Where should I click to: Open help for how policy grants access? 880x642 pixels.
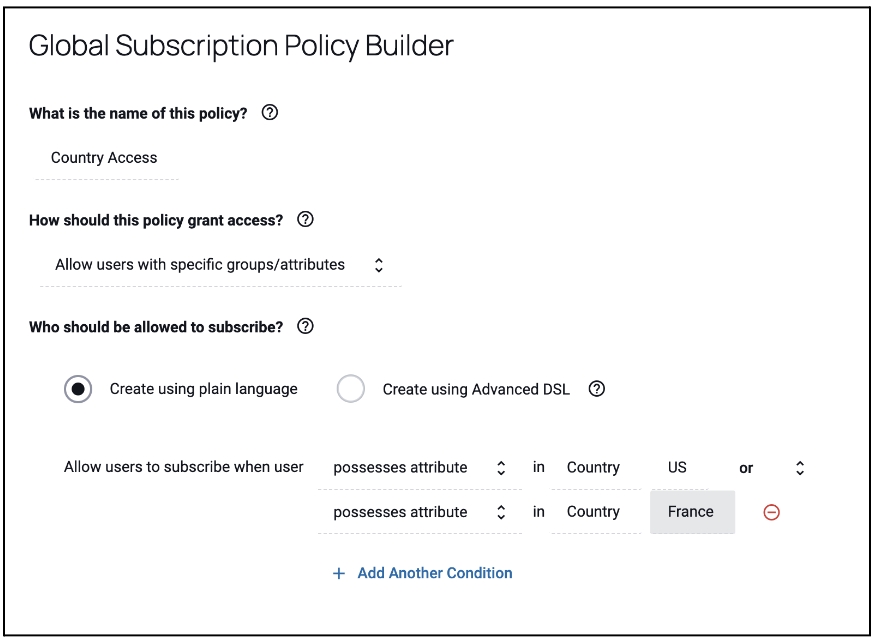click(306, 220)
